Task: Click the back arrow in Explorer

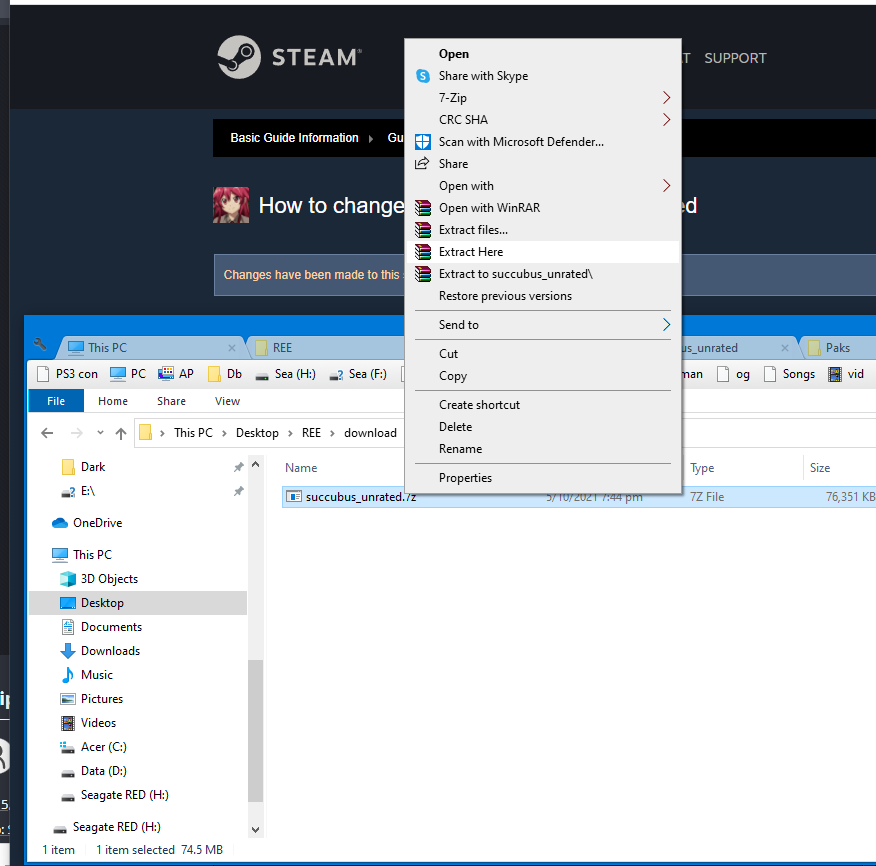Action: [x=47, y=433]
